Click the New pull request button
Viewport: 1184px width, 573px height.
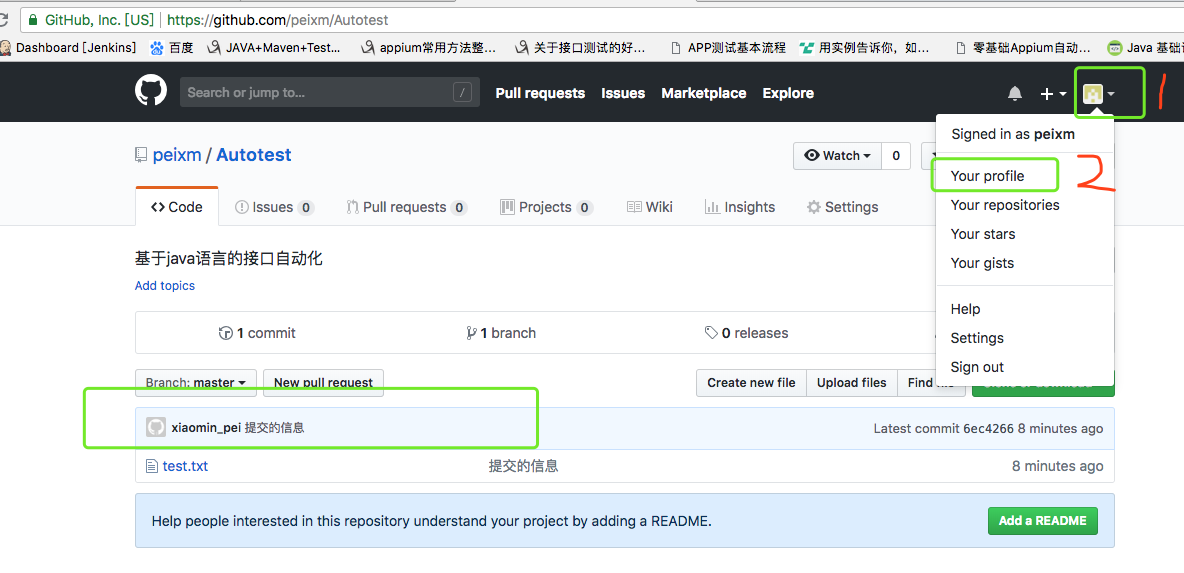[x=323, y=383]
